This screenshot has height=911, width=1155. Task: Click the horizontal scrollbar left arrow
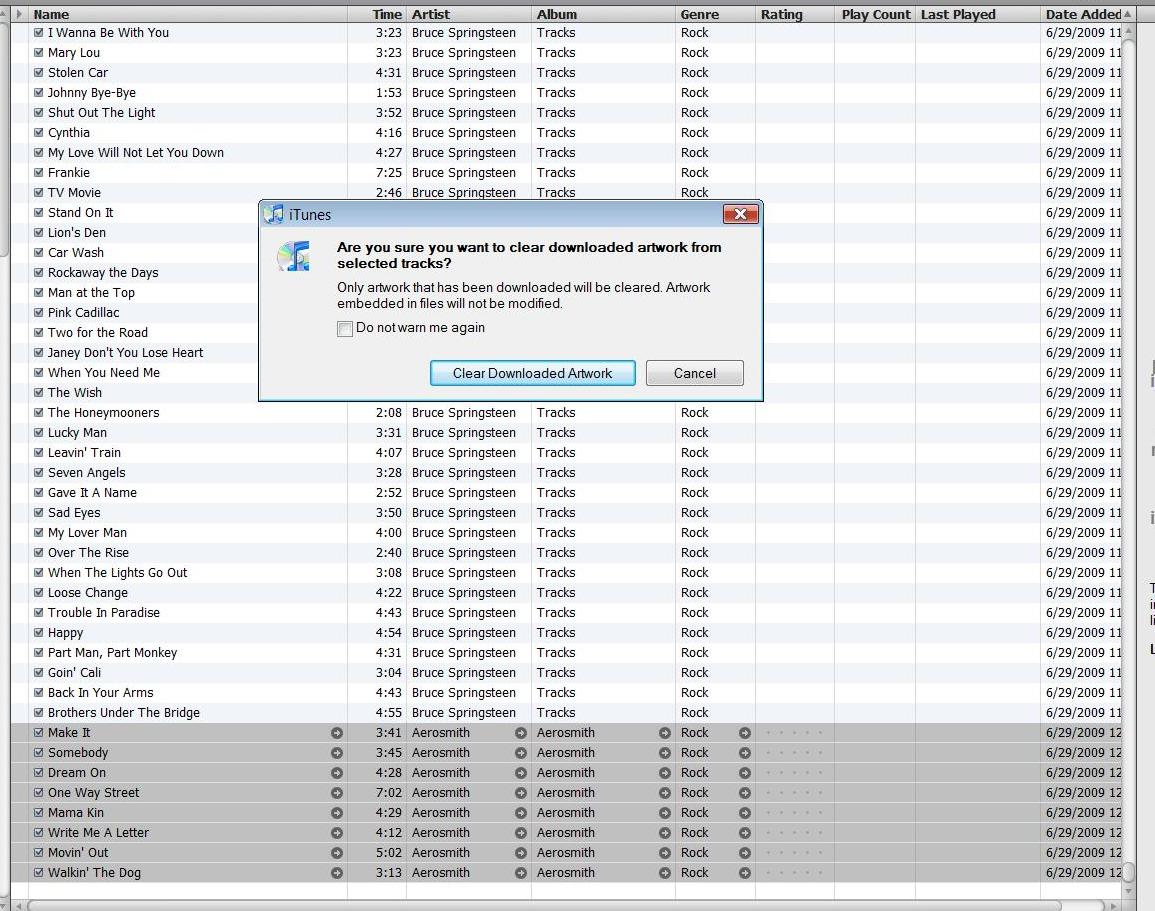click(18, 905)
